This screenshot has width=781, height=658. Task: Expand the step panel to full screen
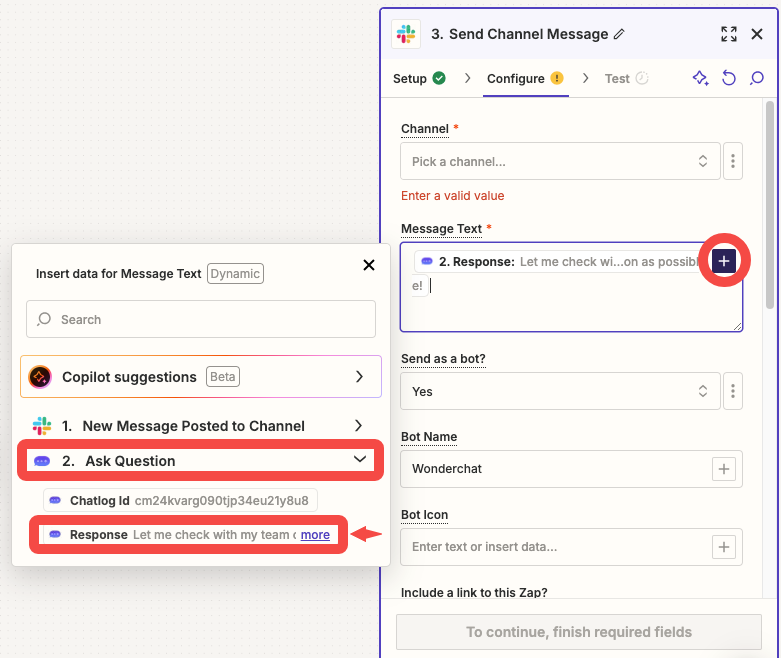click(x=729, y=34)
